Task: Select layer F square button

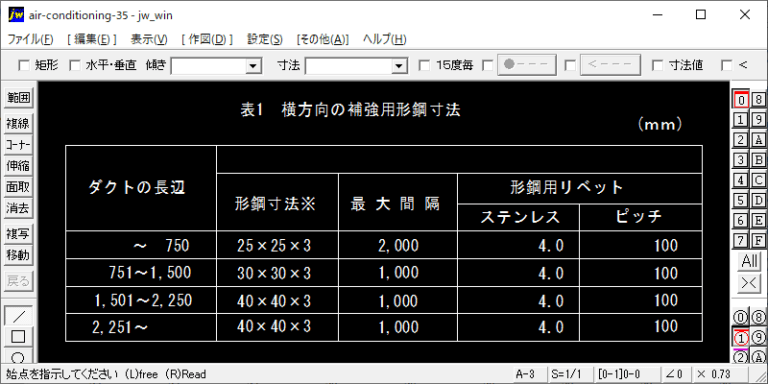Action: tap(758, 240)
